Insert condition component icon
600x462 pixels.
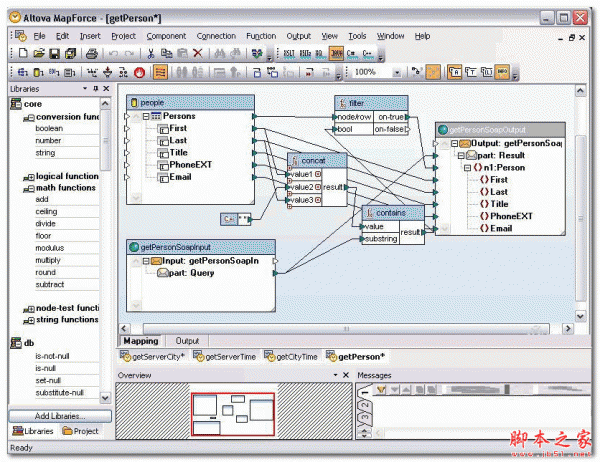[x=123, y=72]
